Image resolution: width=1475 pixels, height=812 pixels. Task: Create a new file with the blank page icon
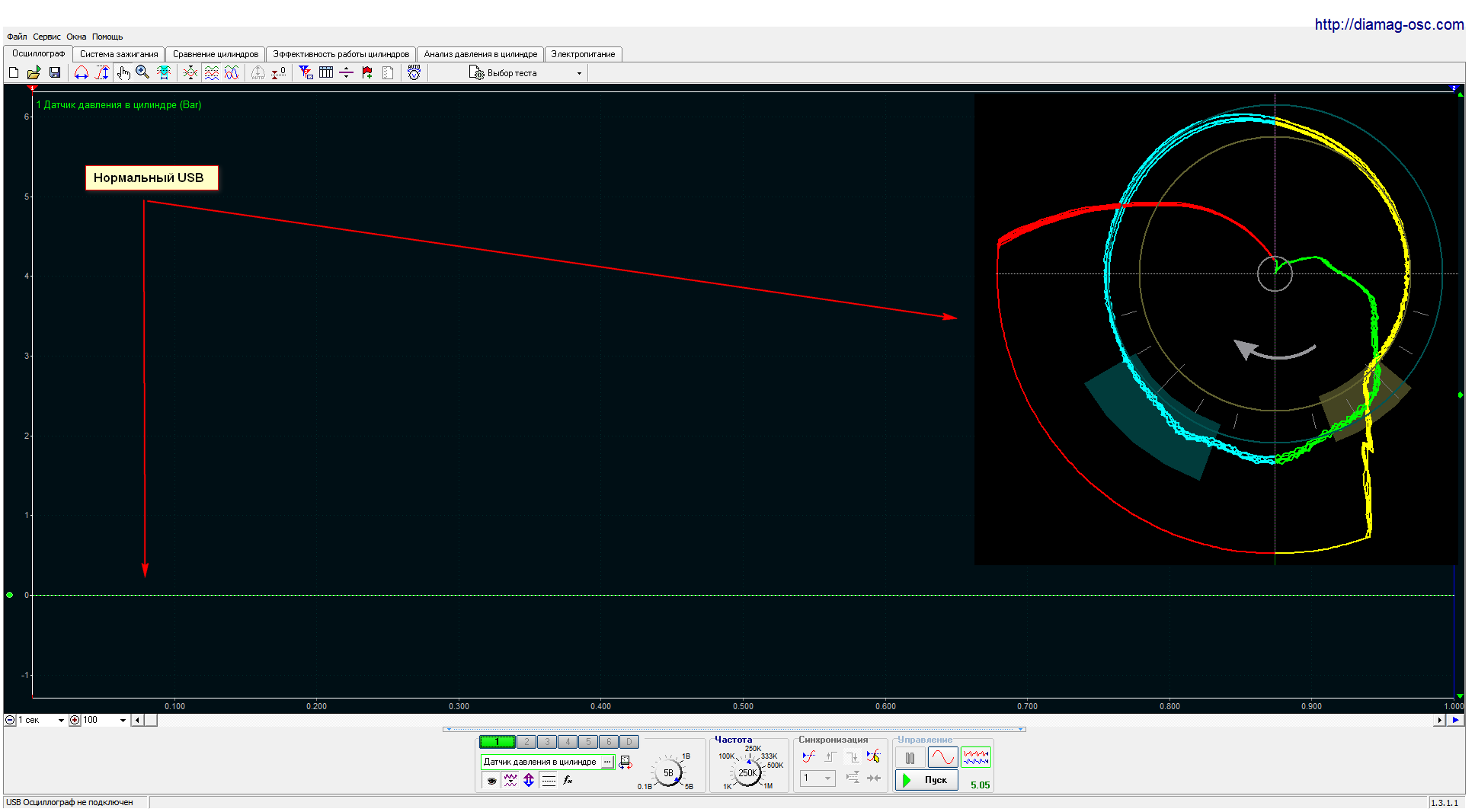14,73
